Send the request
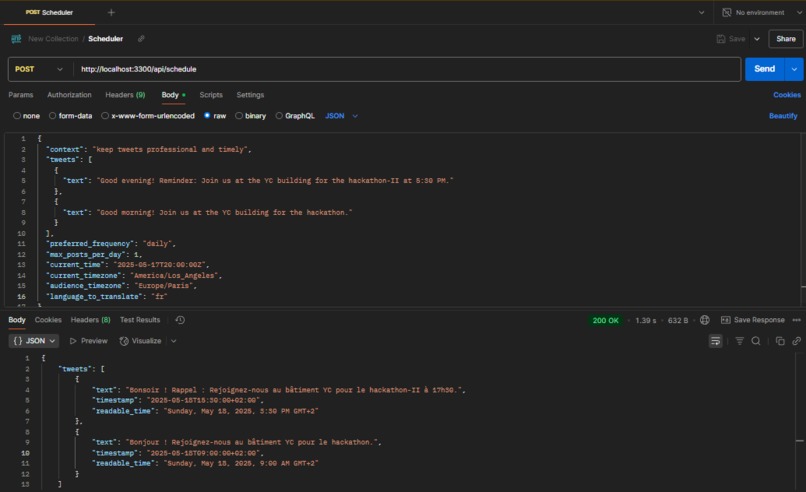 point(764,69)
